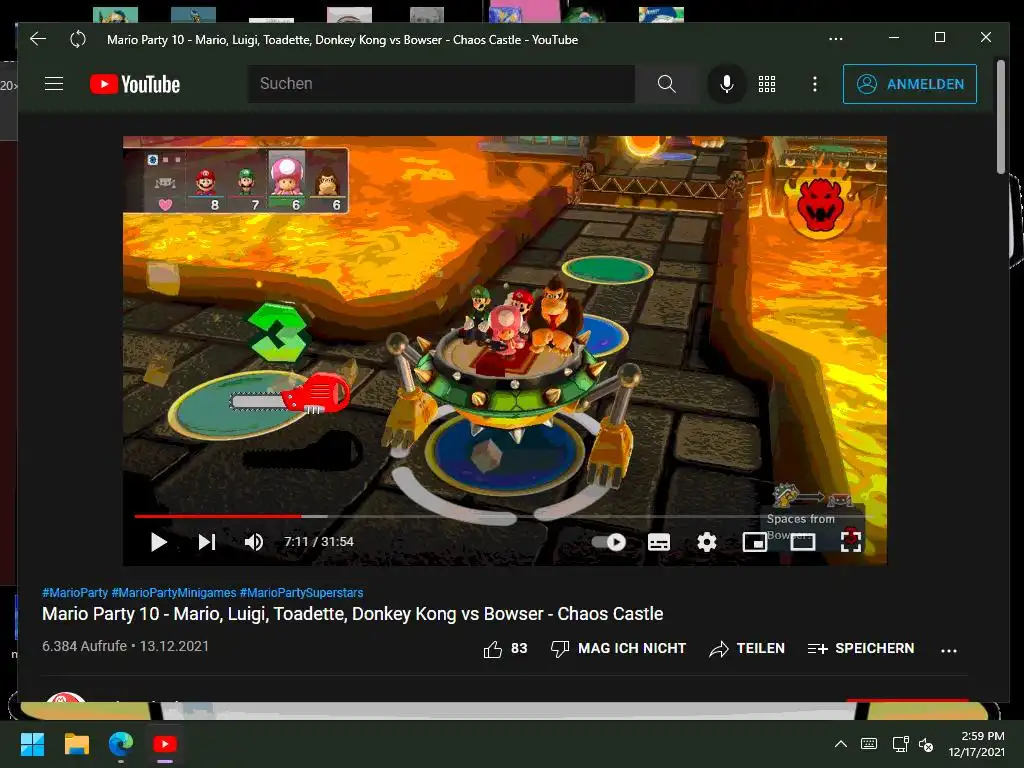Enable miniplayer mode
Viewport: 1024px width, 768px height.
[x=754, y=542]
